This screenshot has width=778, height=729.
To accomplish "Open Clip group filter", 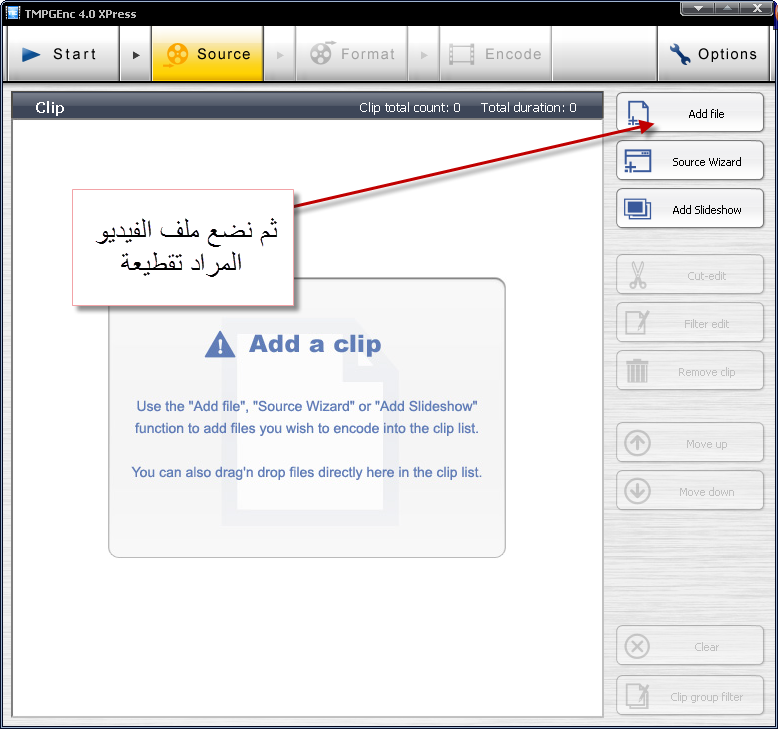I will tap(690, 696).
